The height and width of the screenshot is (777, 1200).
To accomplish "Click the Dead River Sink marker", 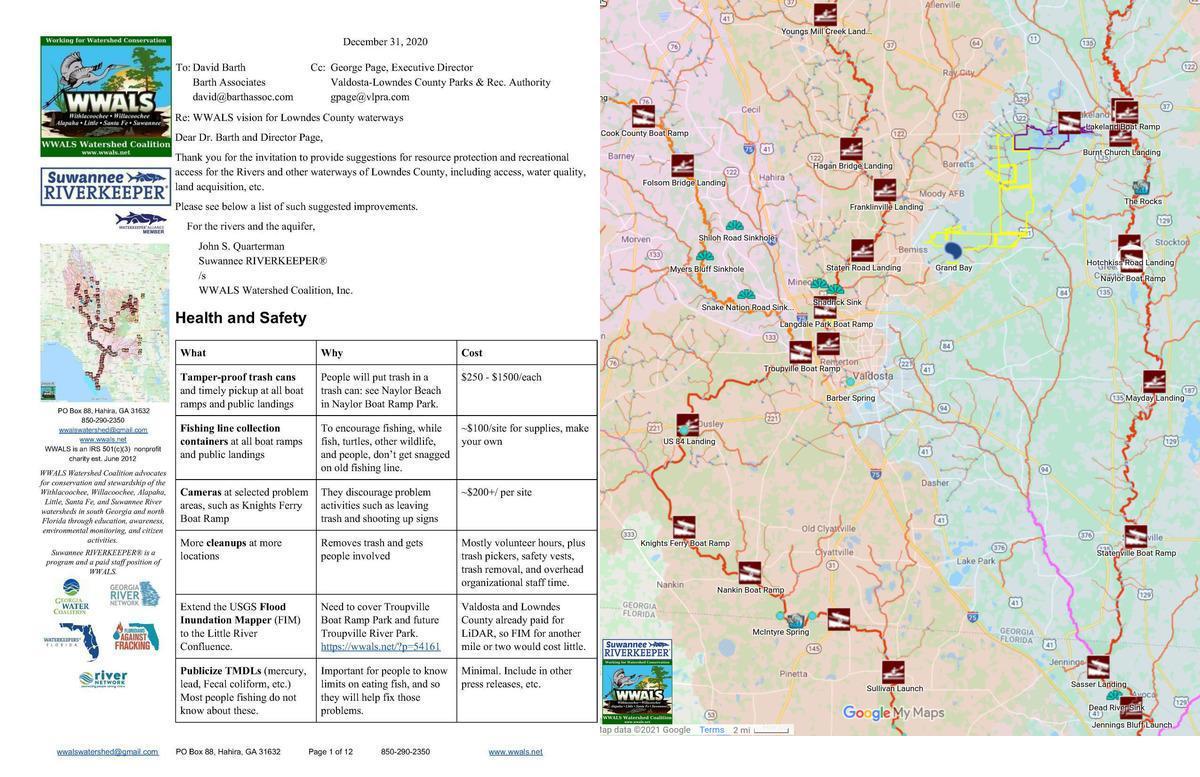I will (1113, 695).
